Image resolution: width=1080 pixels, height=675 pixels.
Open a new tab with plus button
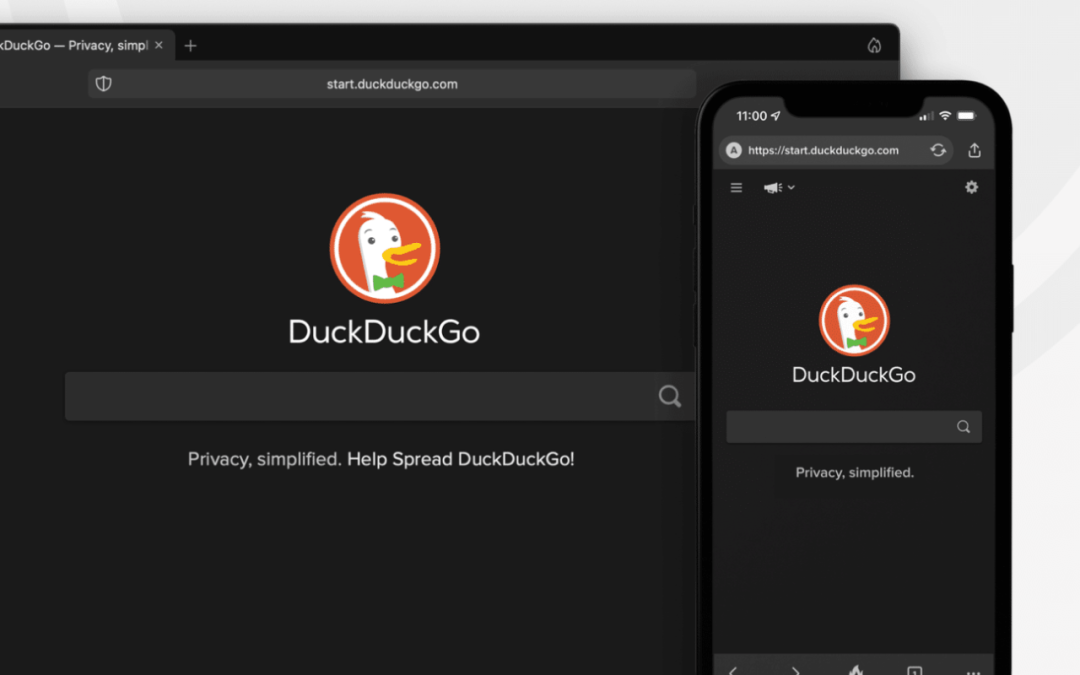191,46
